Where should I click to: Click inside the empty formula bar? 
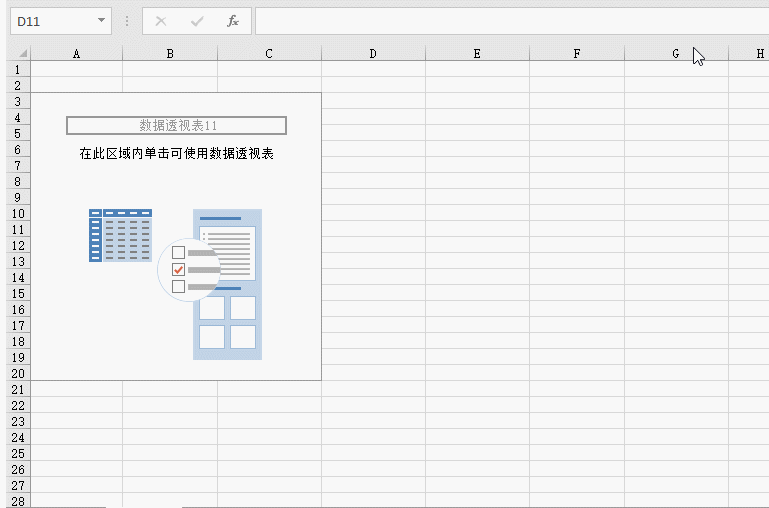click(x=510, y=21)
